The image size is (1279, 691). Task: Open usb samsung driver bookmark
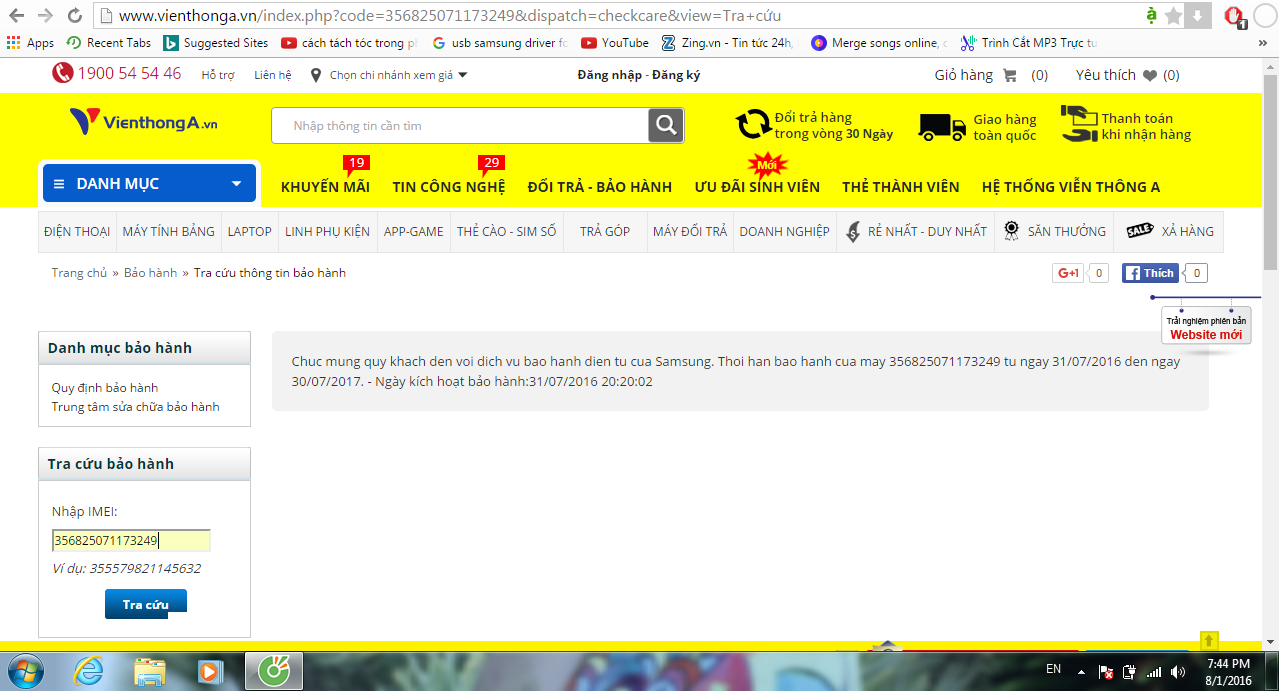pyautogui.click(x=500, y=43)
